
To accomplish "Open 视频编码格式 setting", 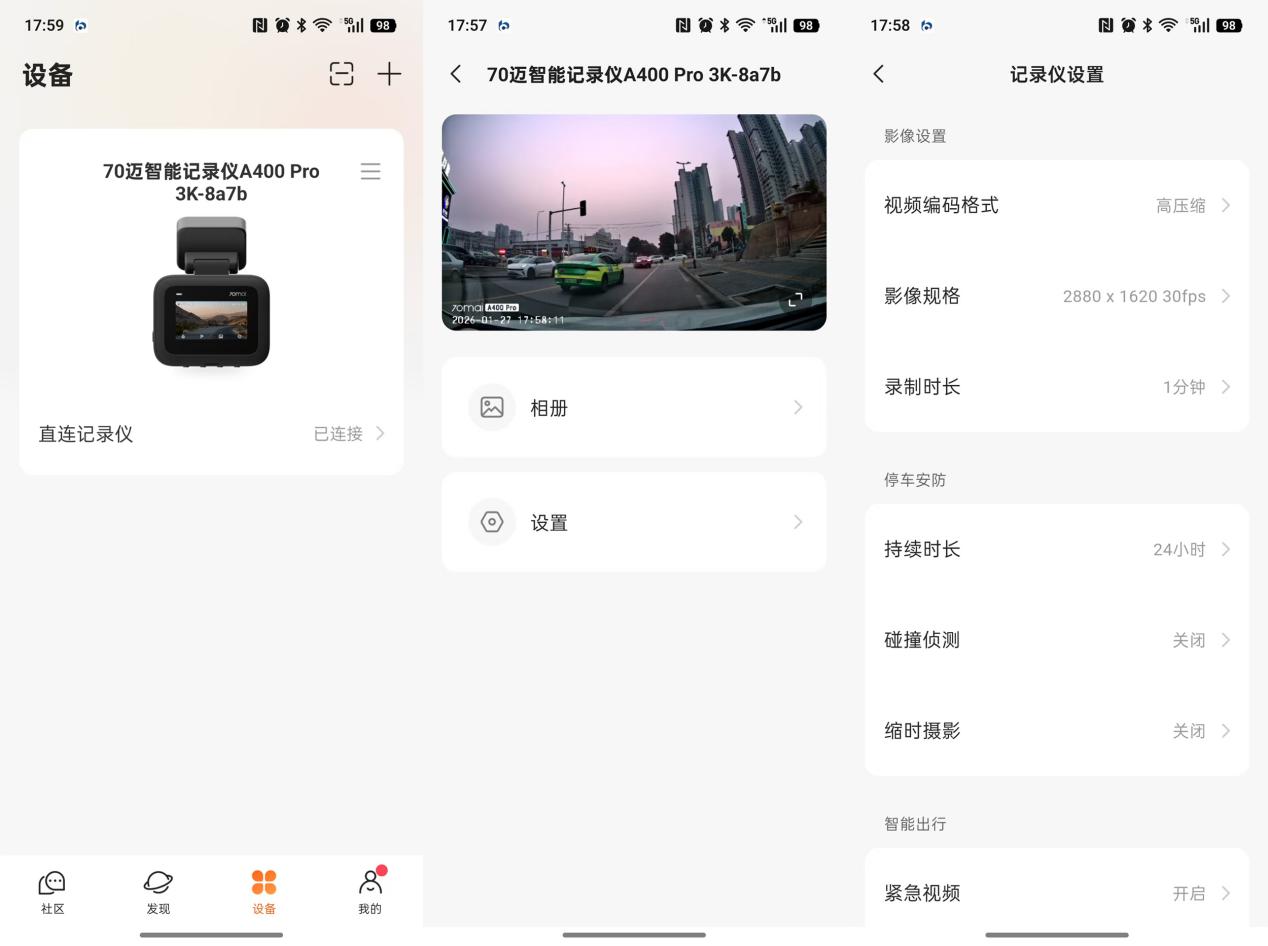I will point(1057,205).
